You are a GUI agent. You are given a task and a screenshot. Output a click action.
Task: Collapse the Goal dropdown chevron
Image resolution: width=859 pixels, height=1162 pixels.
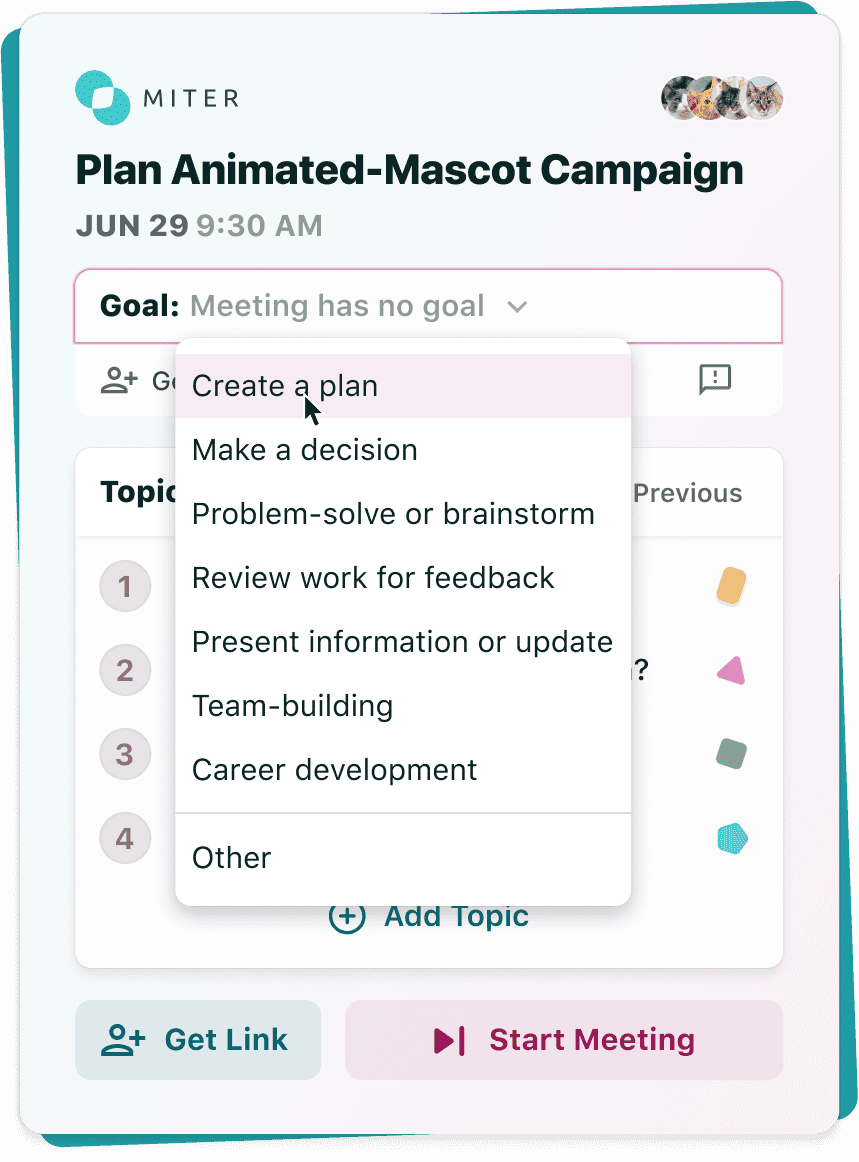(517, 307)
